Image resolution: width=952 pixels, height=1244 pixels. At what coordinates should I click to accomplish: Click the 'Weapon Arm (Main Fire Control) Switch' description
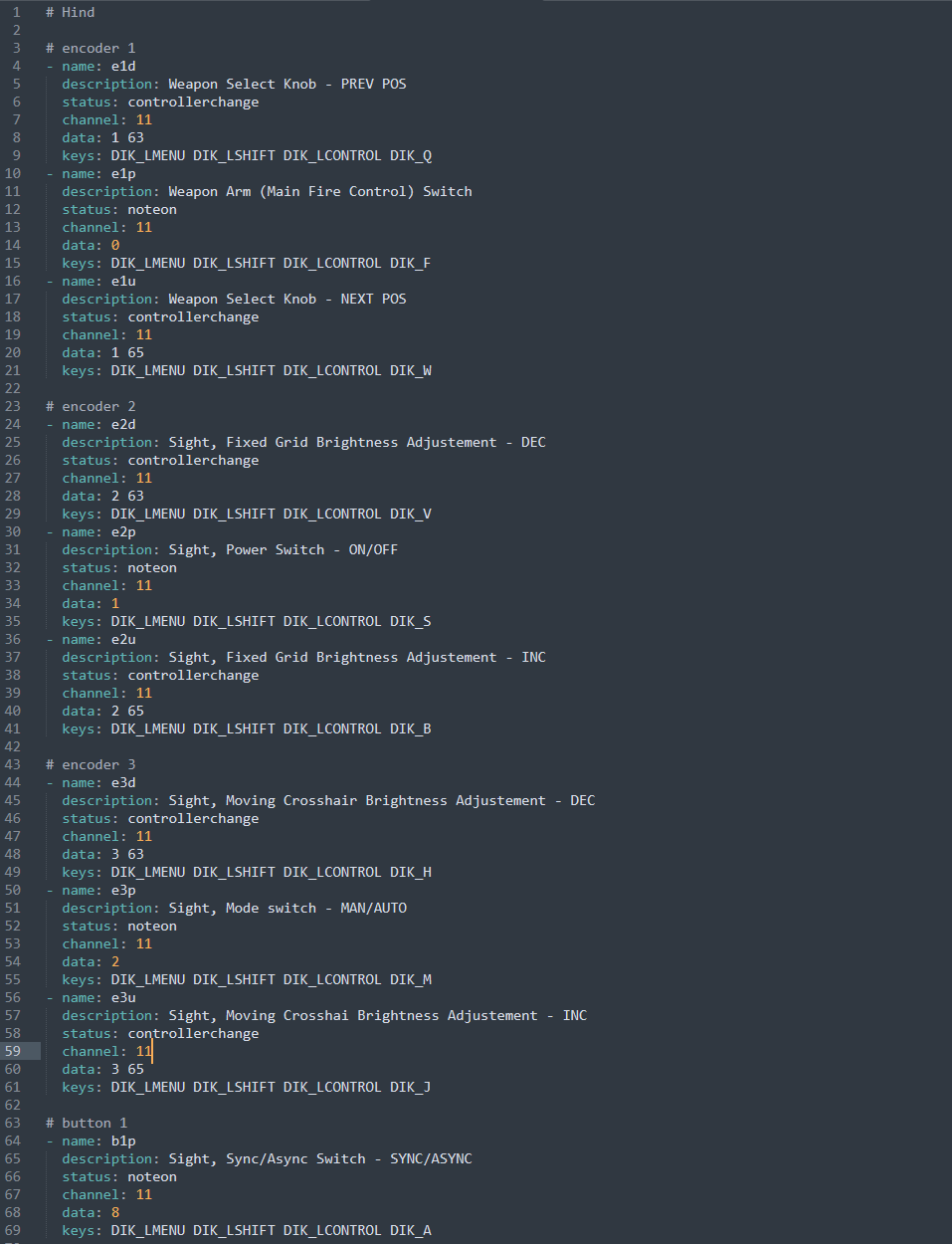pyautogui.click(x=319, y=191)
